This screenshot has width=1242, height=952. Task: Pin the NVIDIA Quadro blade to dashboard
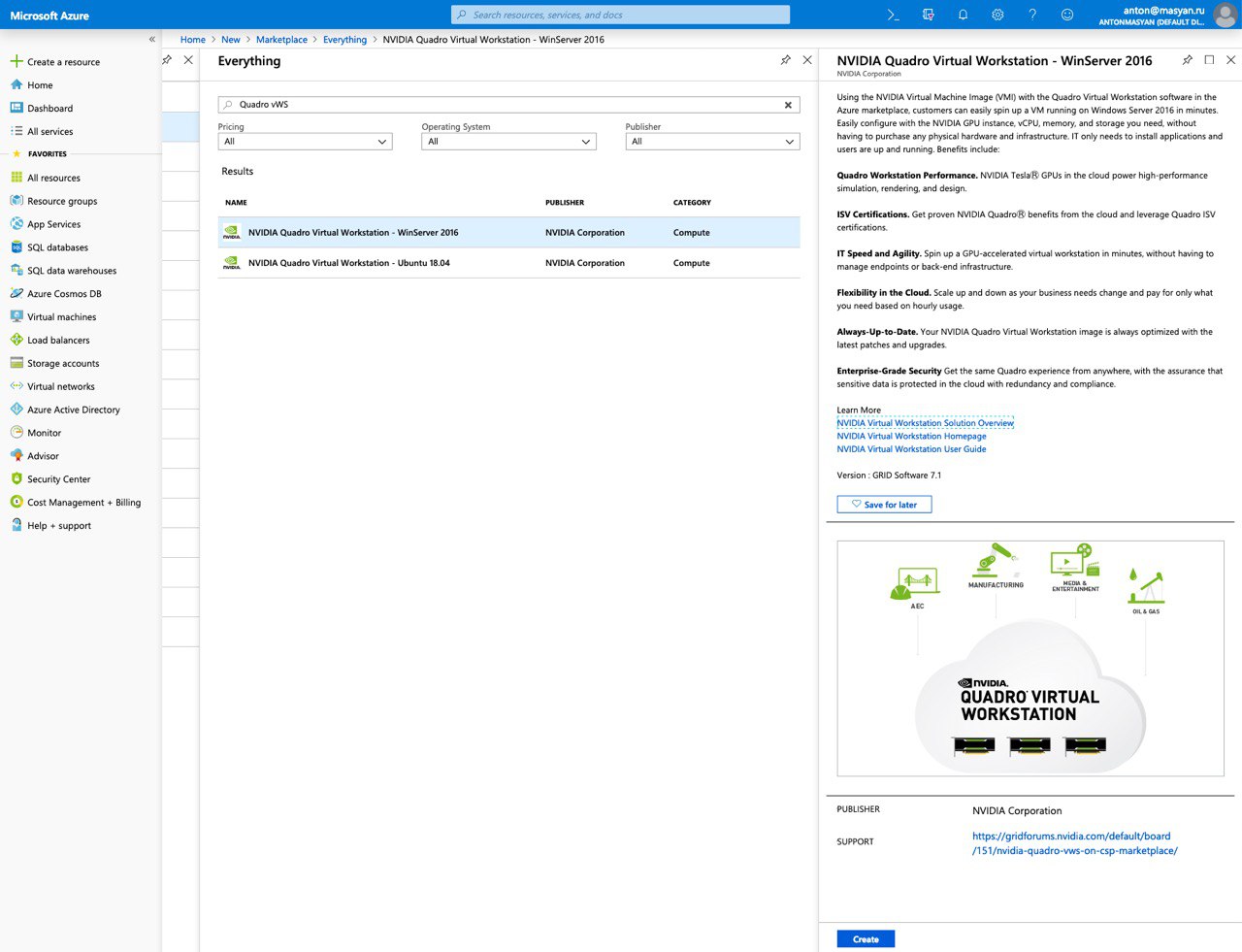[1187, 60]
